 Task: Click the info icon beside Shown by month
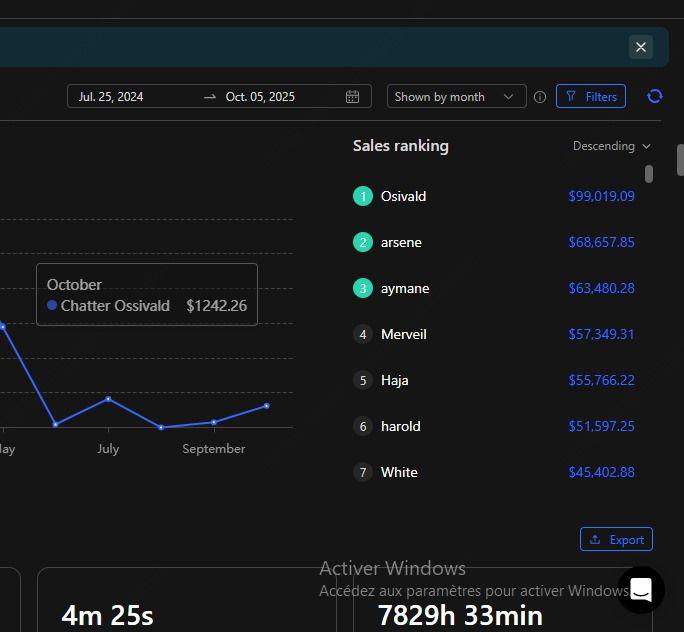pyautogui.click(x=540, y=97)
